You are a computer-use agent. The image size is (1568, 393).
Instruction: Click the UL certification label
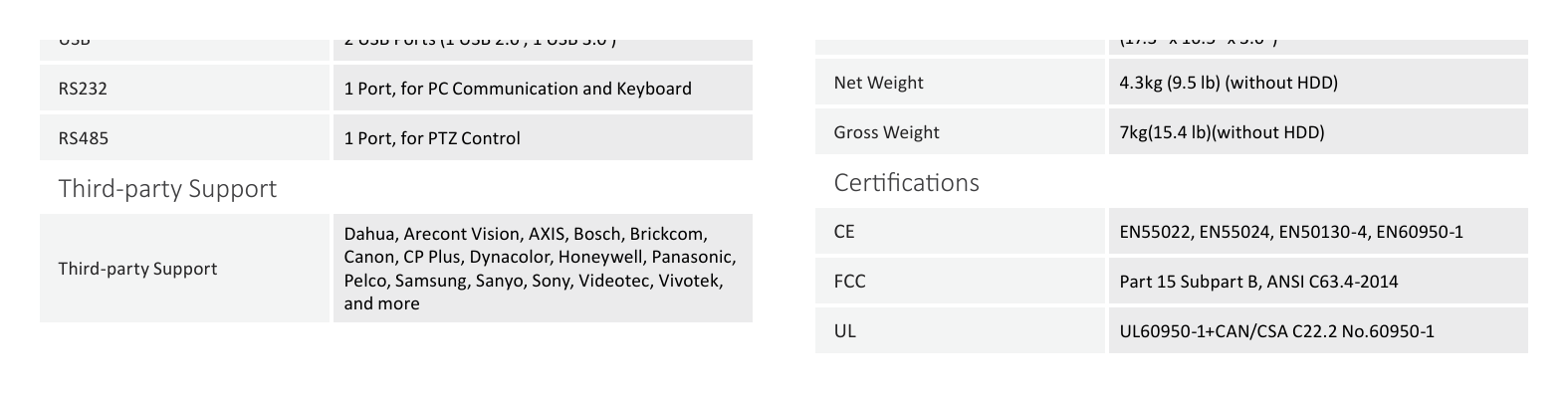pyautogui.click(x=845, y=331)
